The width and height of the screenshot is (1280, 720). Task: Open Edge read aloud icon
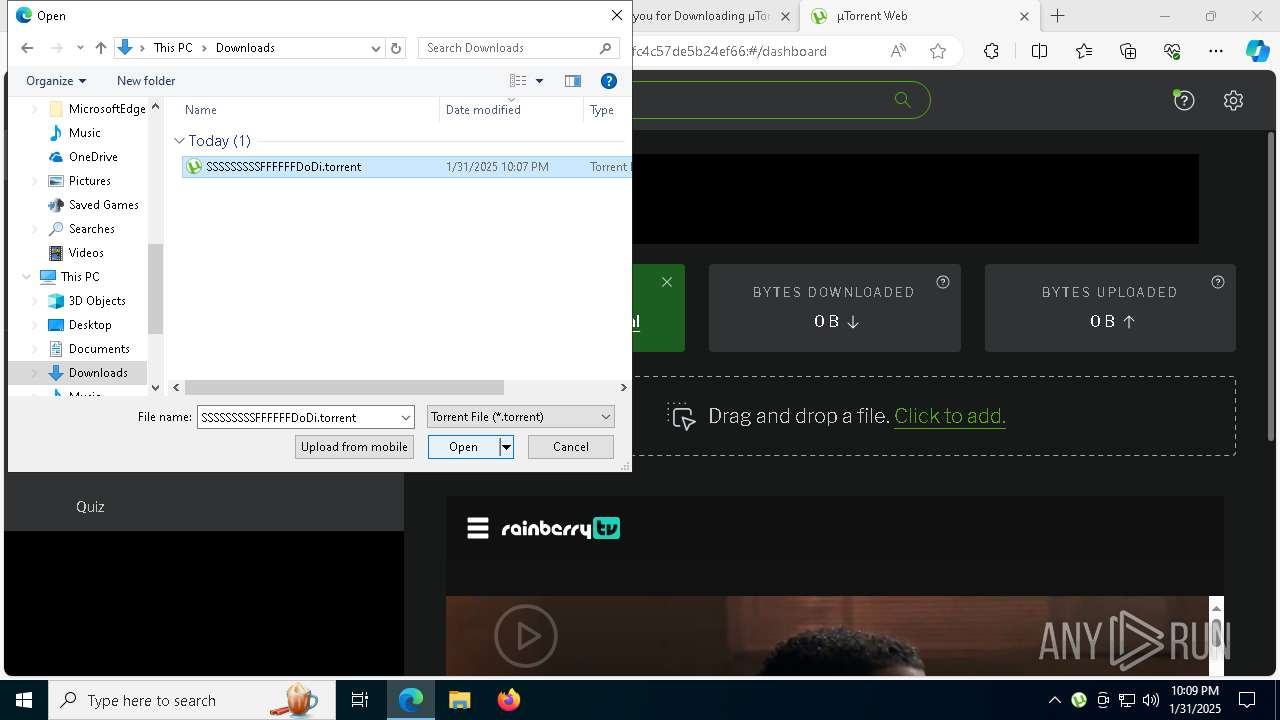click(x=898, y=51)
